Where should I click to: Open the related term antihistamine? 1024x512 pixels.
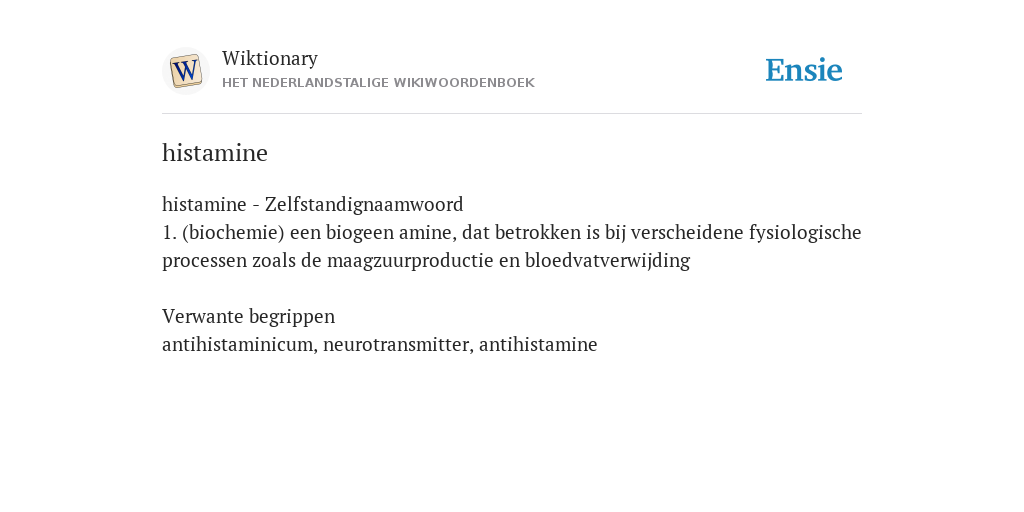538,344
